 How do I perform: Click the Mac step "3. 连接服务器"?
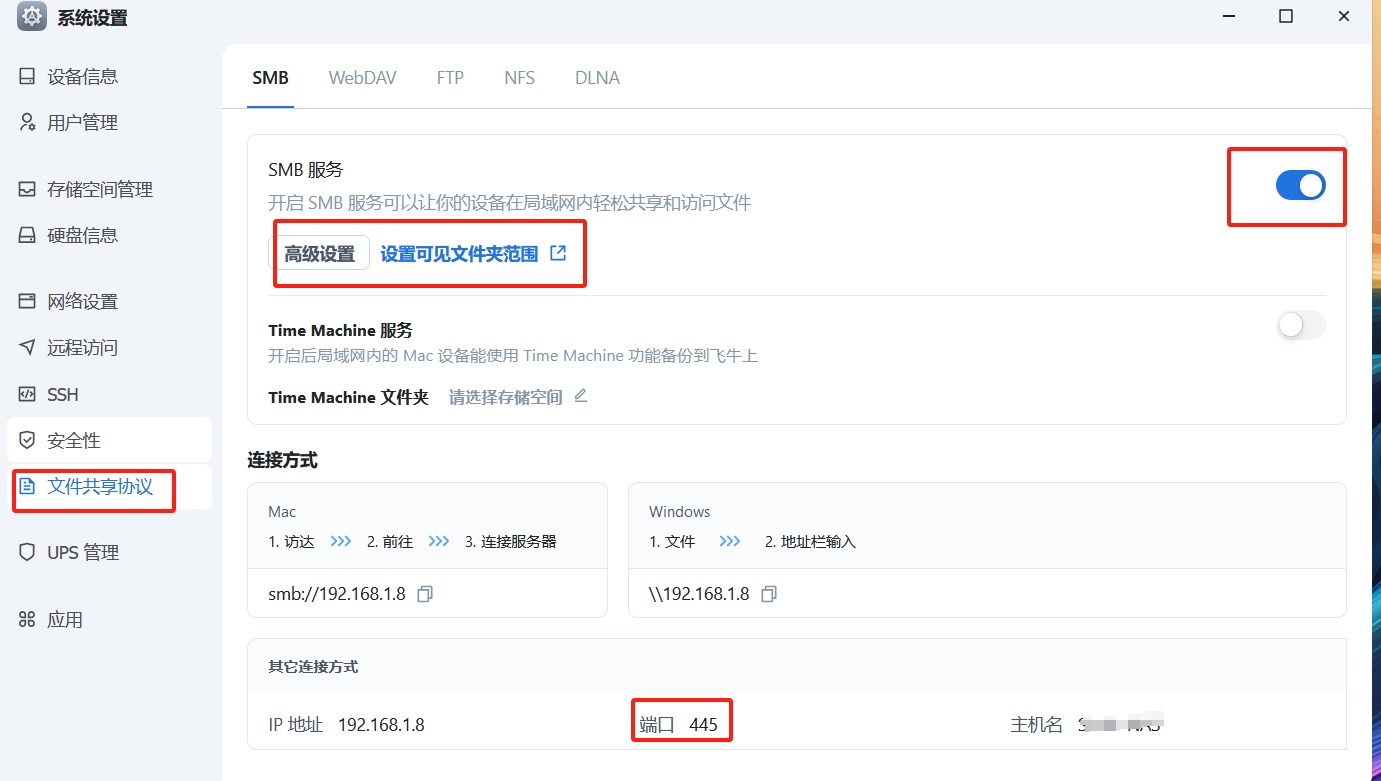[510, 542]
